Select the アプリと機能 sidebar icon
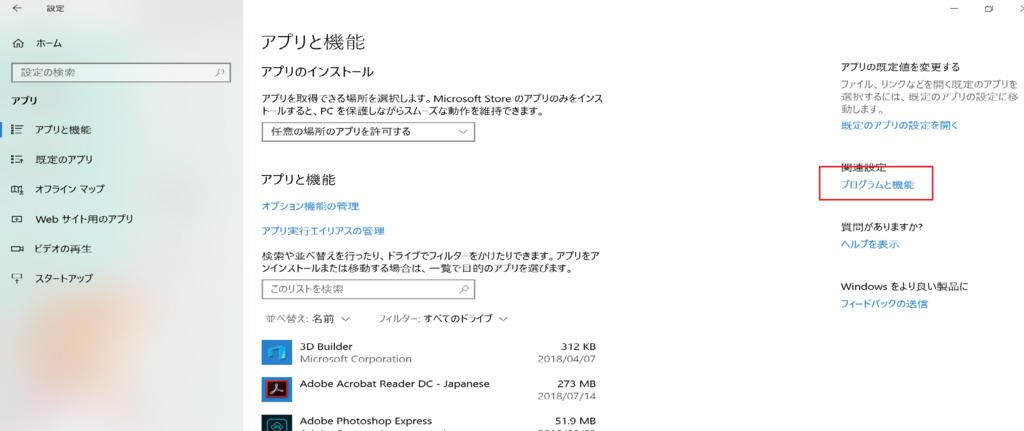Screen dimensions: 1024x431 coord(18,130)
